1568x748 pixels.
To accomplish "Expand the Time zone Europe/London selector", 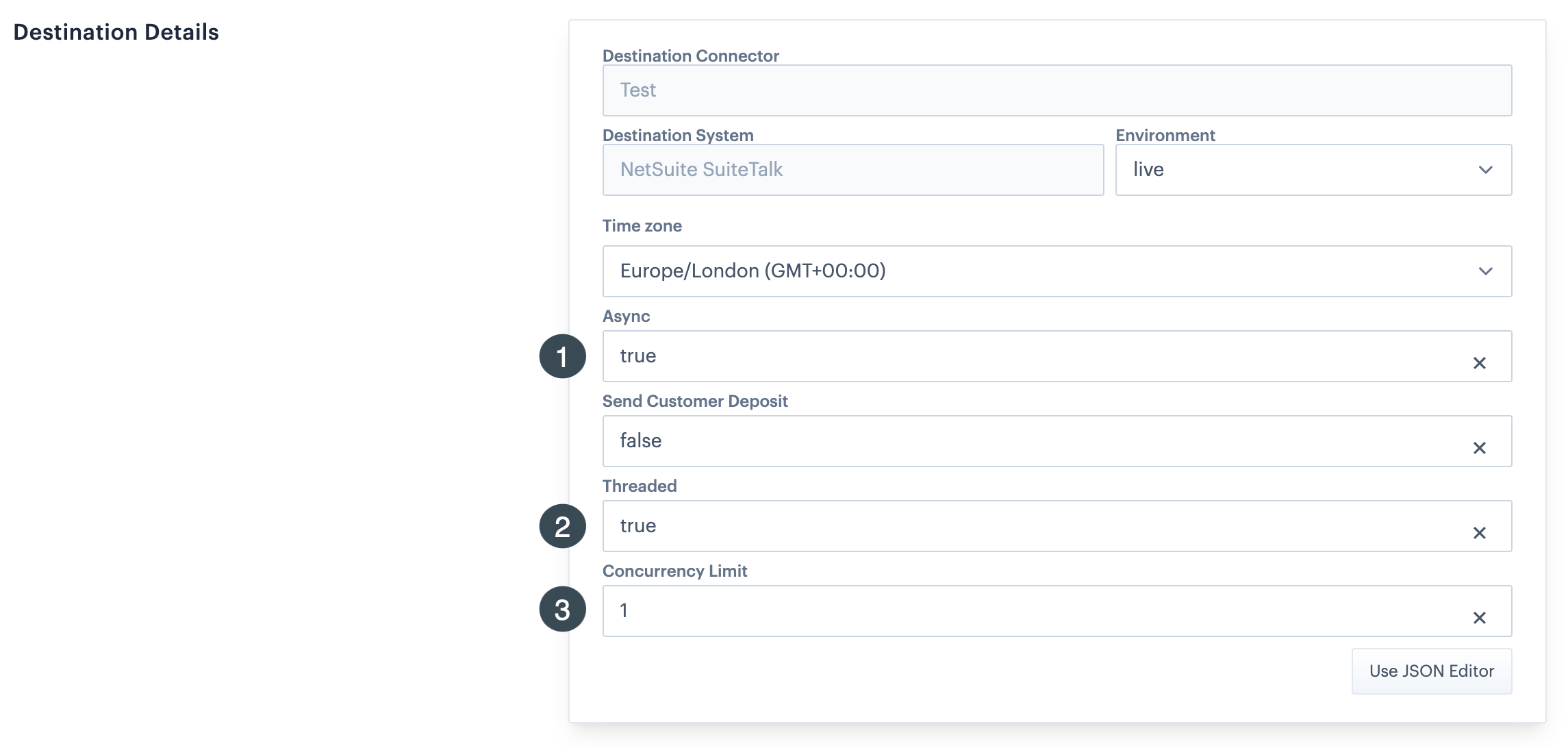I will 1027,271.
